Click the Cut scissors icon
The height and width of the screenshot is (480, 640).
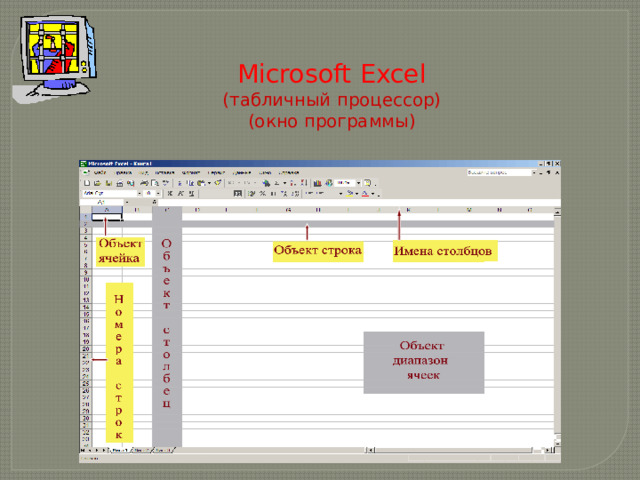pos(179,183)
